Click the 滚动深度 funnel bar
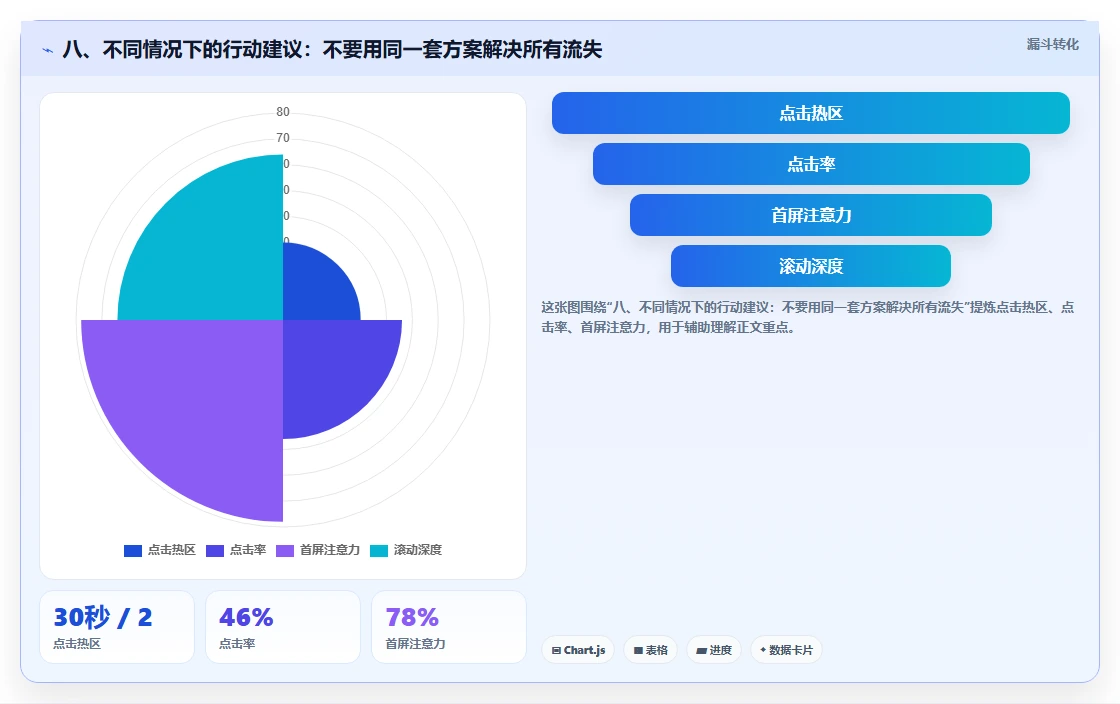Viewport: 1120px width, 704px height. coord(811,266)
